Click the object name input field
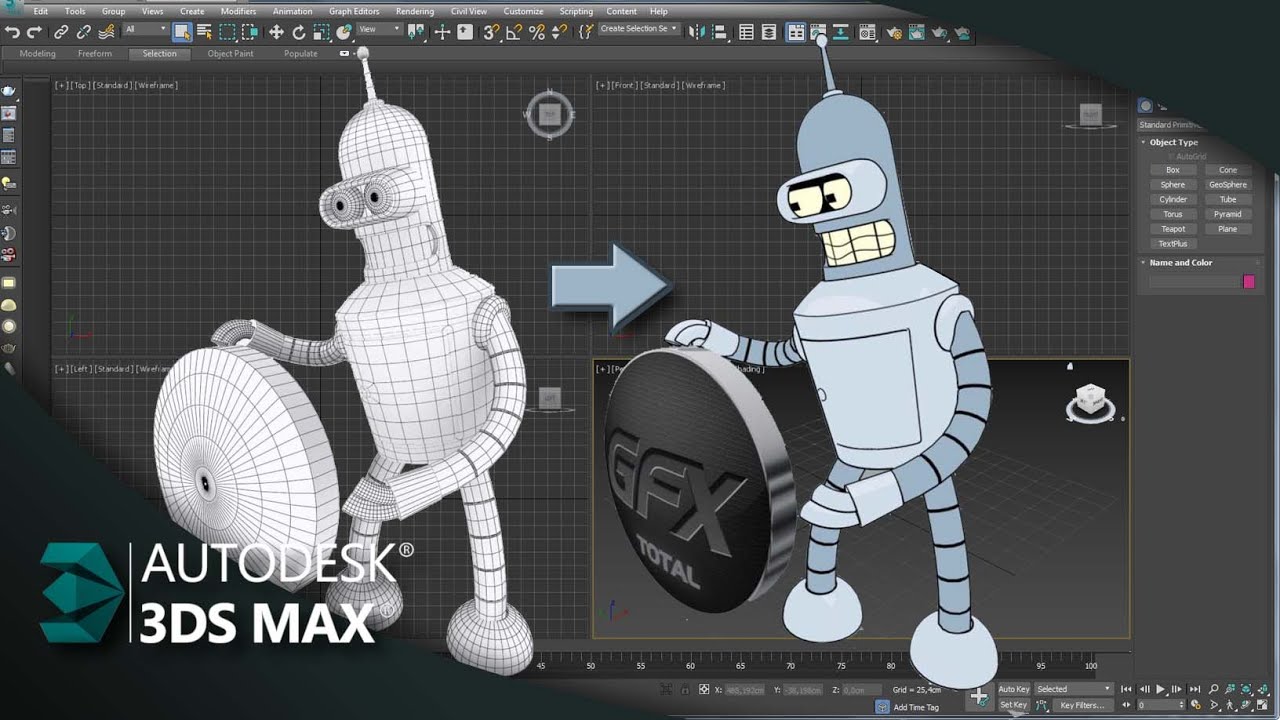1280x720 pixels. (x=1194, y=282)
